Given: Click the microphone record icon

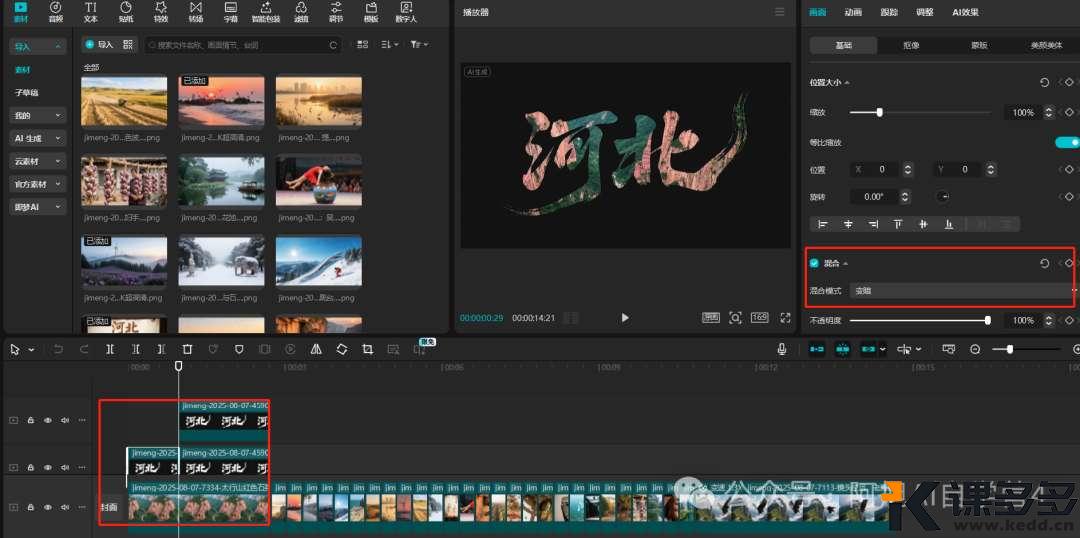Looking at the screenshot, I should (x=782, y=349).
